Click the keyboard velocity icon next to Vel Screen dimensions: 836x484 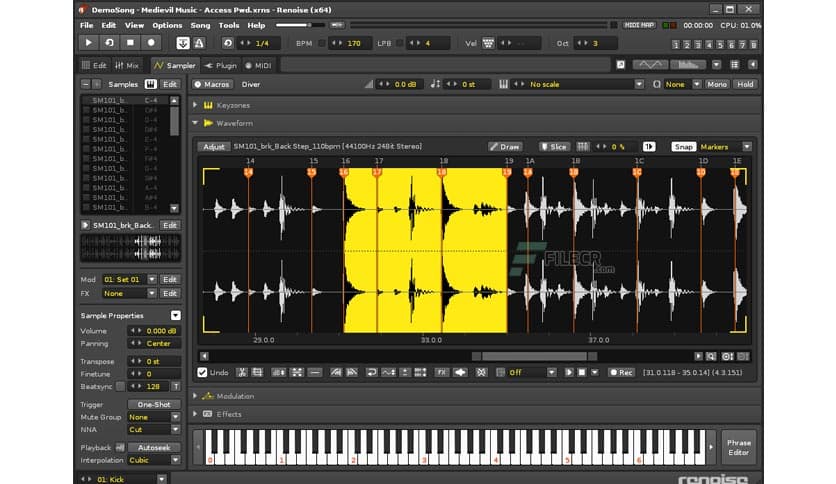tap(488, 43)
